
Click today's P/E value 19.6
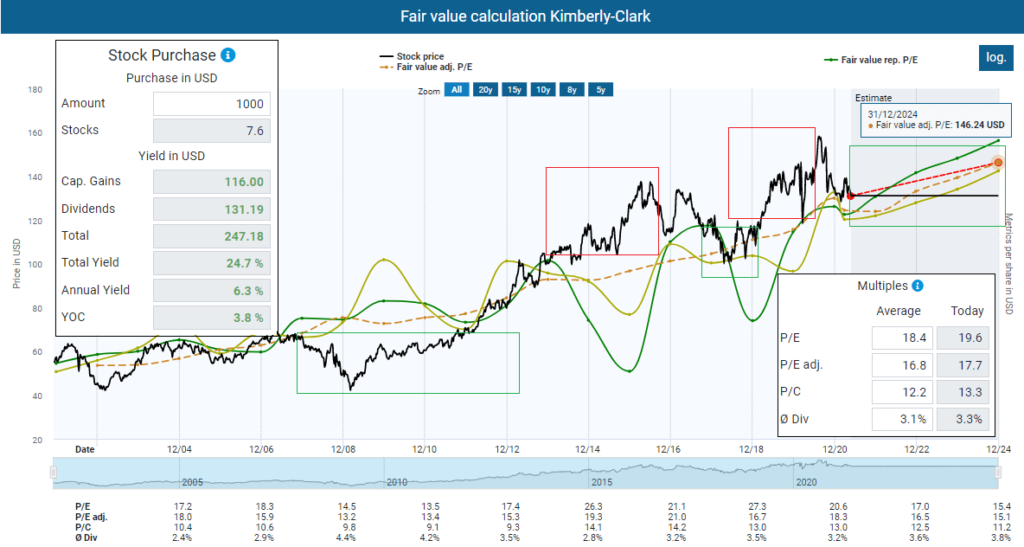[x=963, y=338]
